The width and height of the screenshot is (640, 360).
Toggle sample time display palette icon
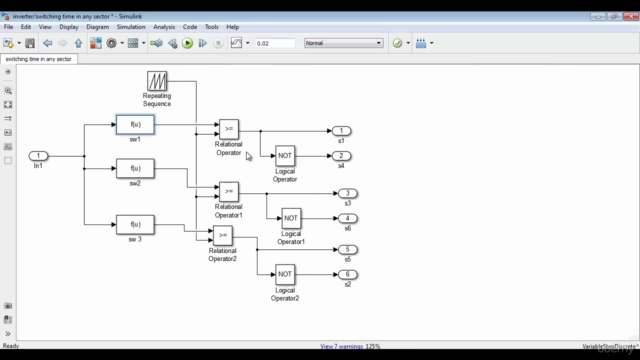8,118
